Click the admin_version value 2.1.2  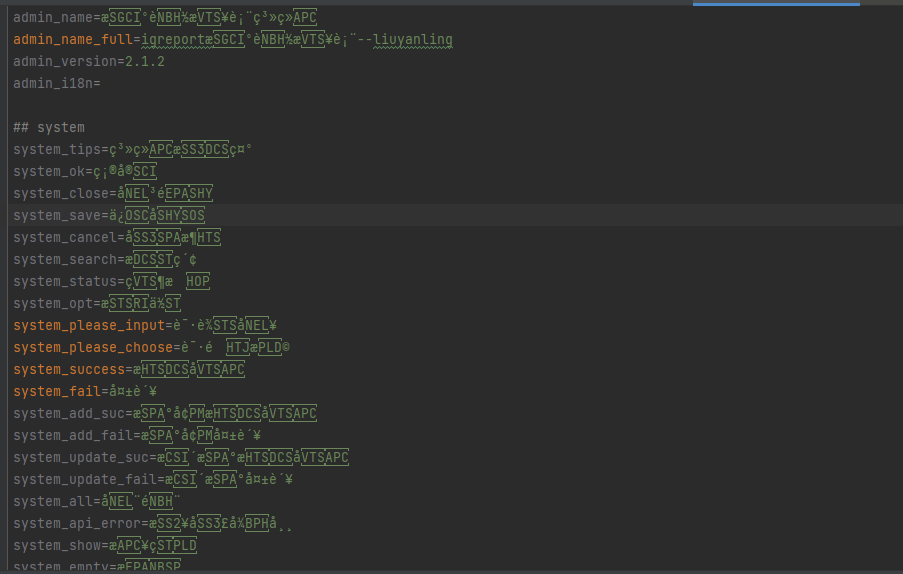coord(145,62)
